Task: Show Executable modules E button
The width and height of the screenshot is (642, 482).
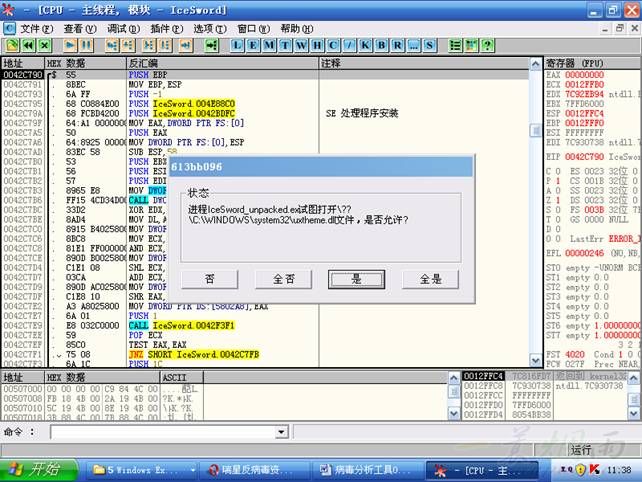Action: 253,45
